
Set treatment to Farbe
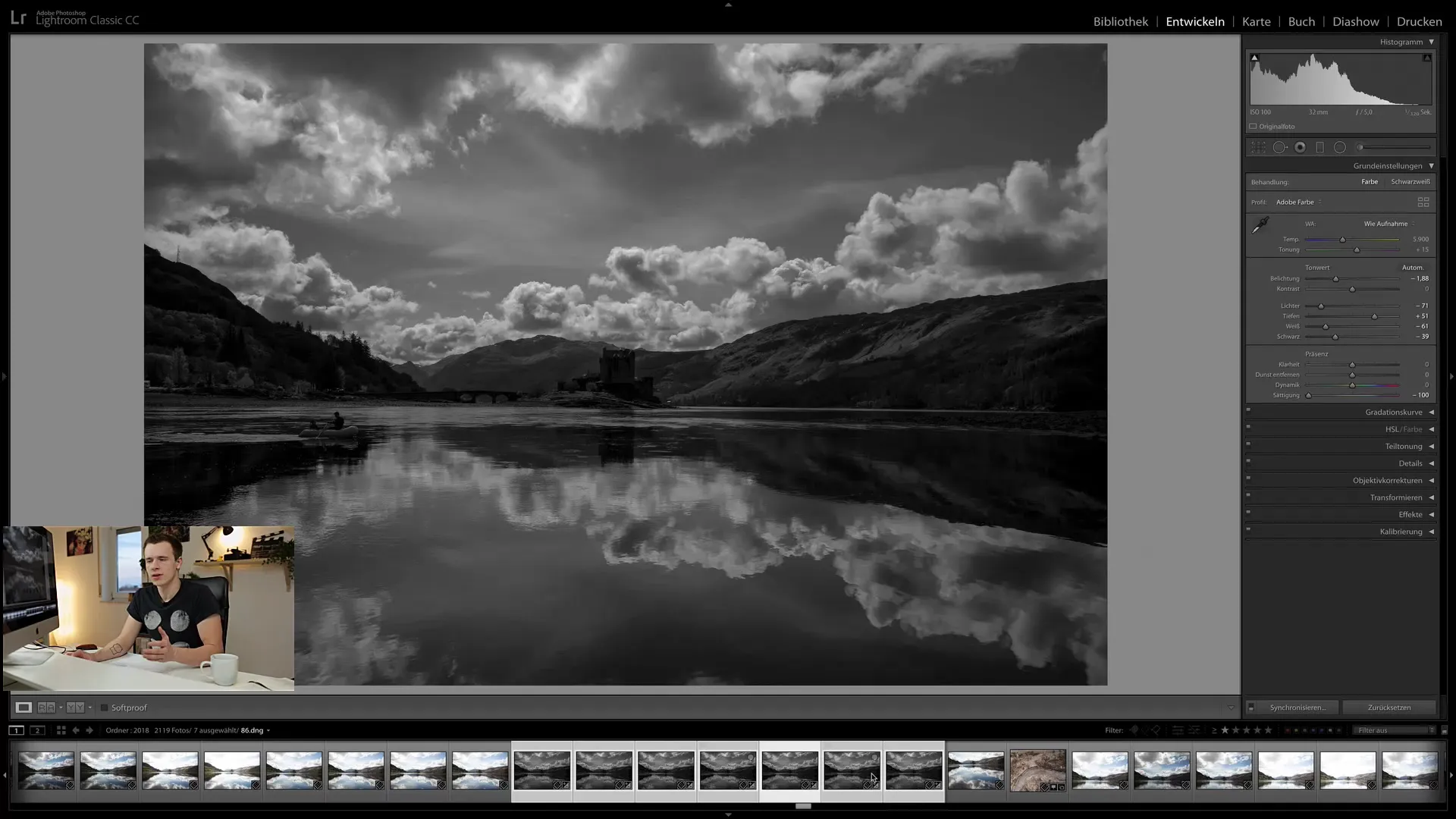[x=1370, y=182]
